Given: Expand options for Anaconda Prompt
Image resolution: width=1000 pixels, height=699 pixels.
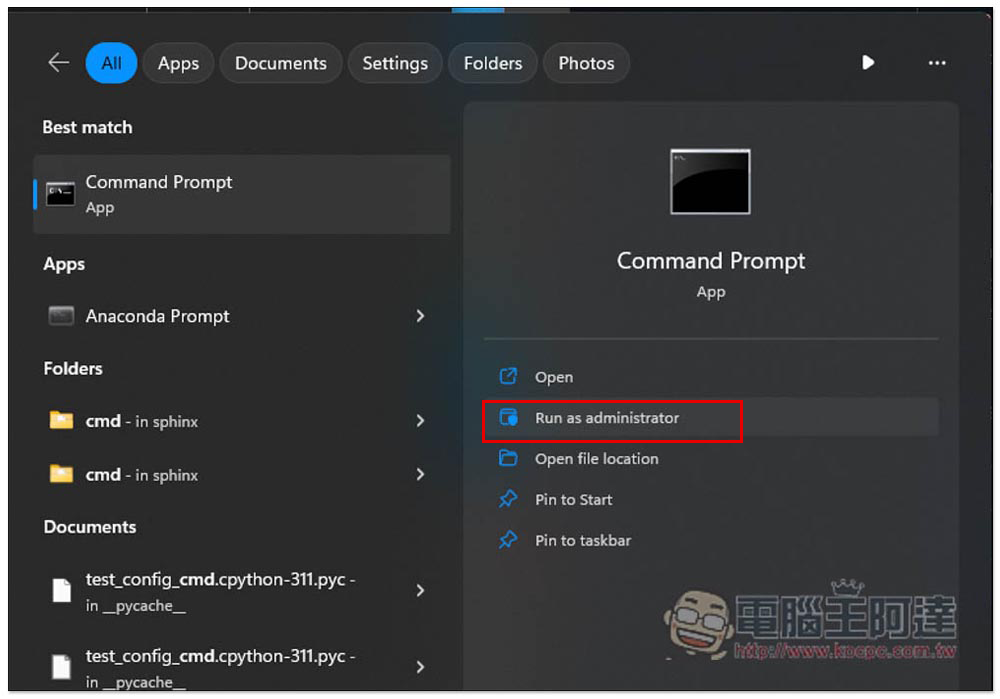Looking at the screenshot, I should tap(420, 316).
